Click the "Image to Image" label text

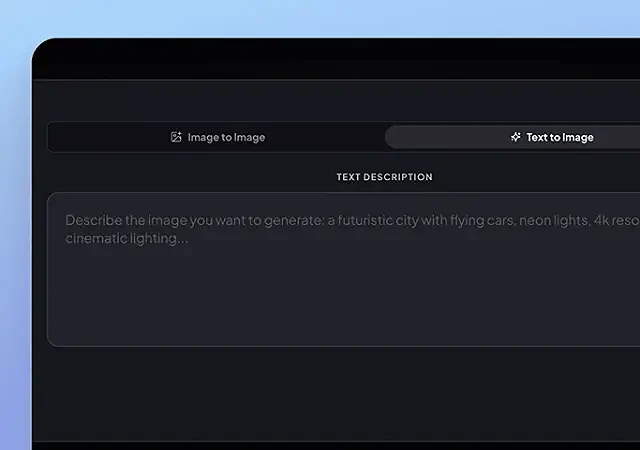[226, 137]
